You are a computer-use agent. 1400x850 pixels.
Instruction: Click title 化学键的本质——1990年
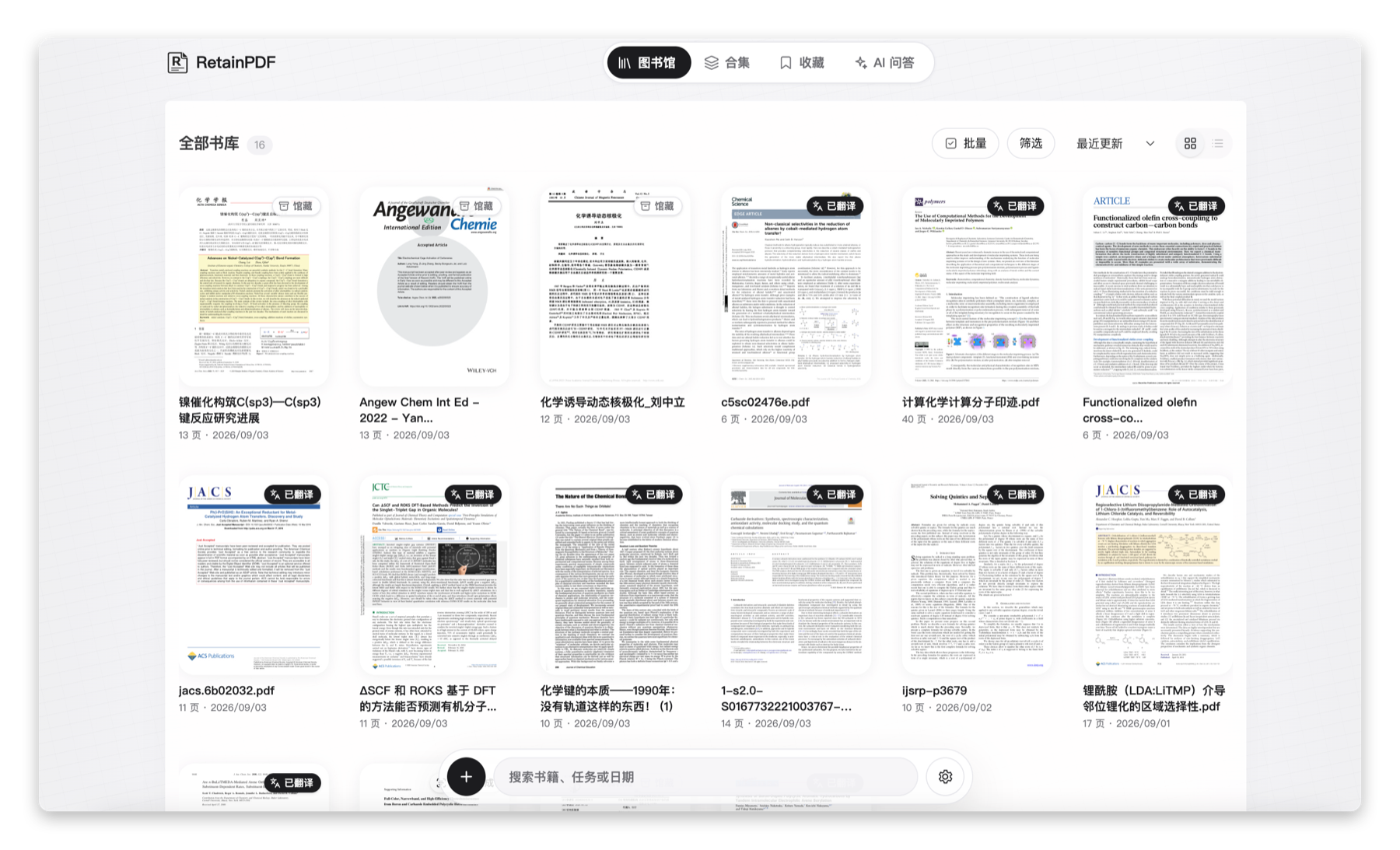click(x=608, y=698)
